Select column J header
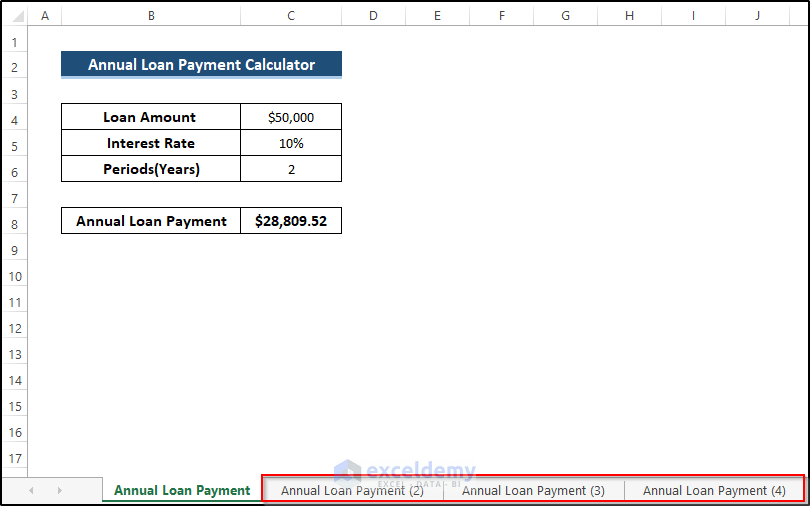 (x=758, y=16)
